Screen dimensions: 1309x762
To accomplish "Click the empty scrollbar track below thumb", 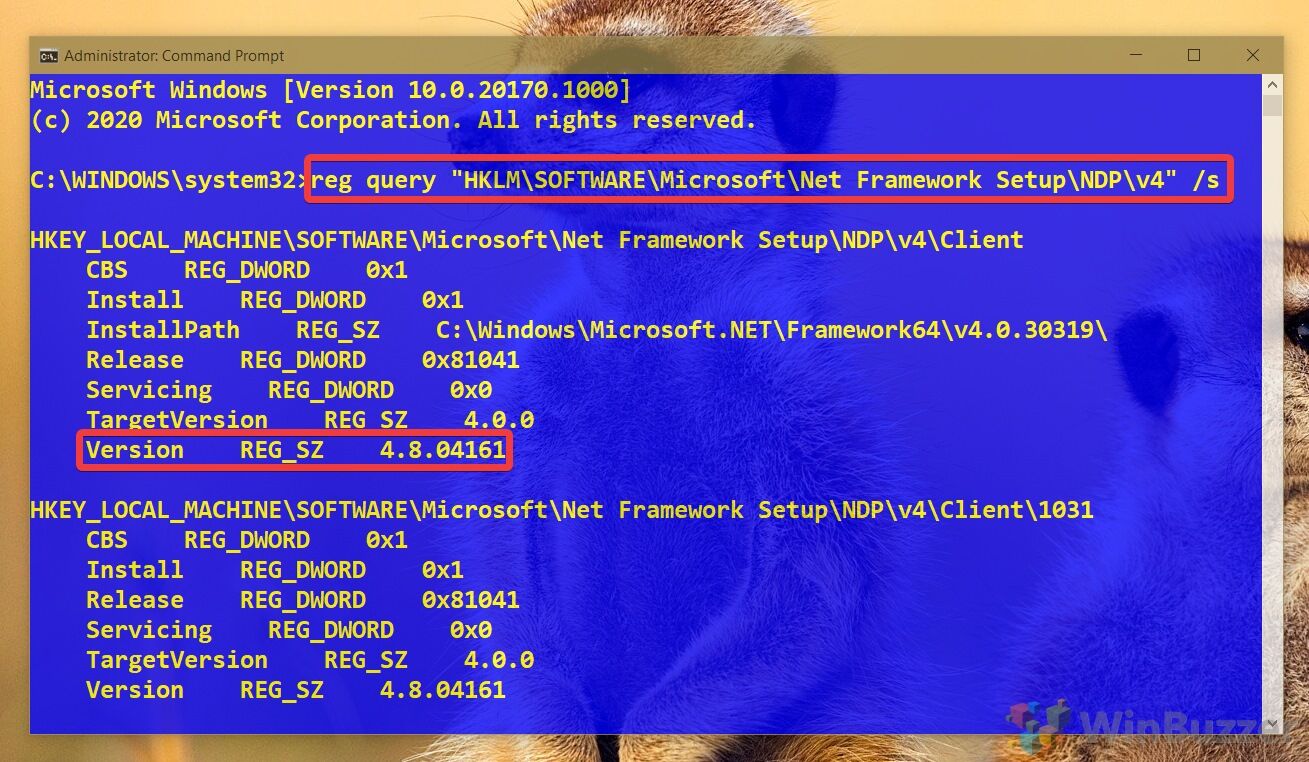I will [1272, 415].
